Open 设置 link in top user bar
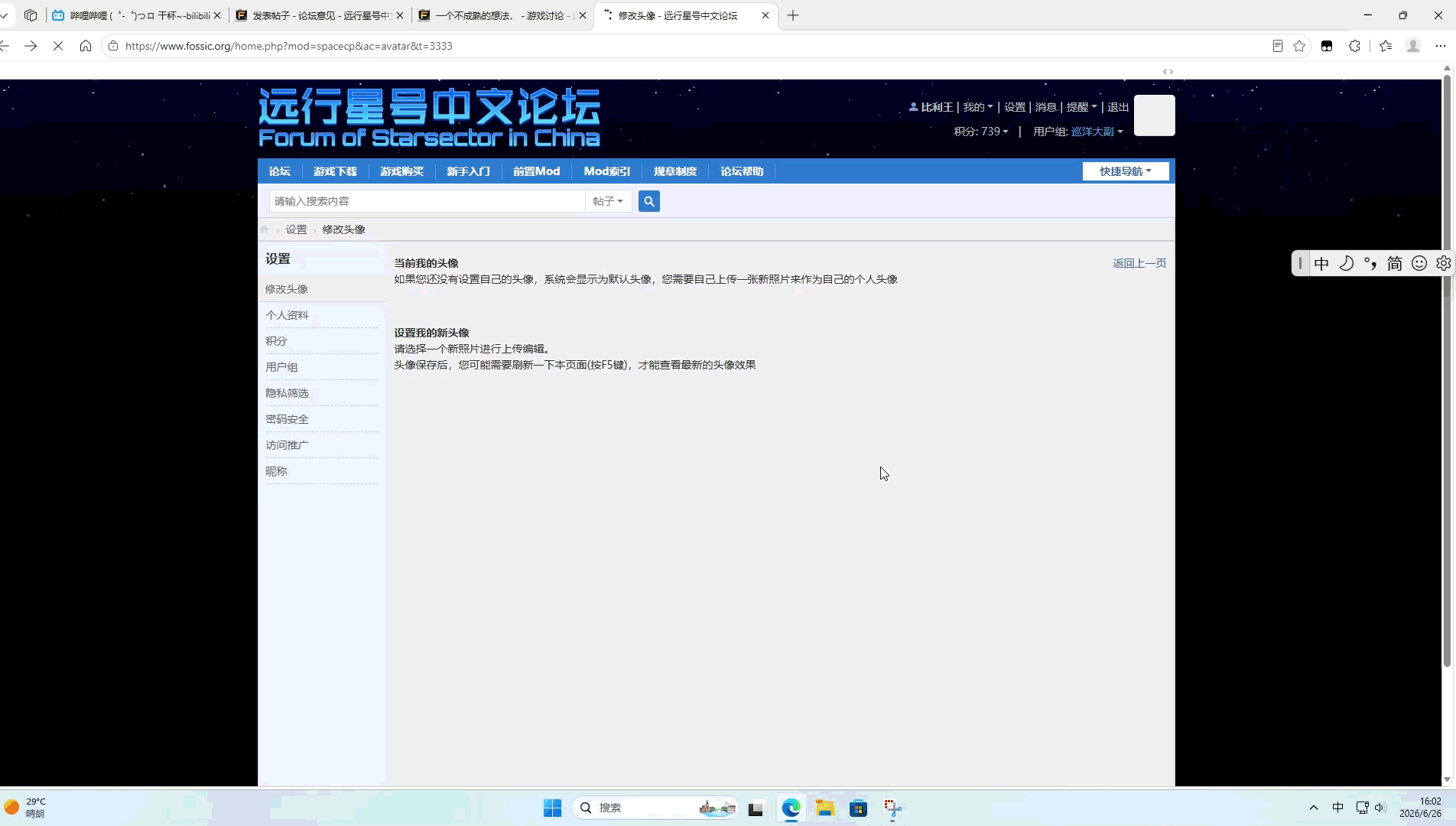Image resolution: width=1456 pixels, height=826 pixels. pyautogui.click(x=1015, y=107)
